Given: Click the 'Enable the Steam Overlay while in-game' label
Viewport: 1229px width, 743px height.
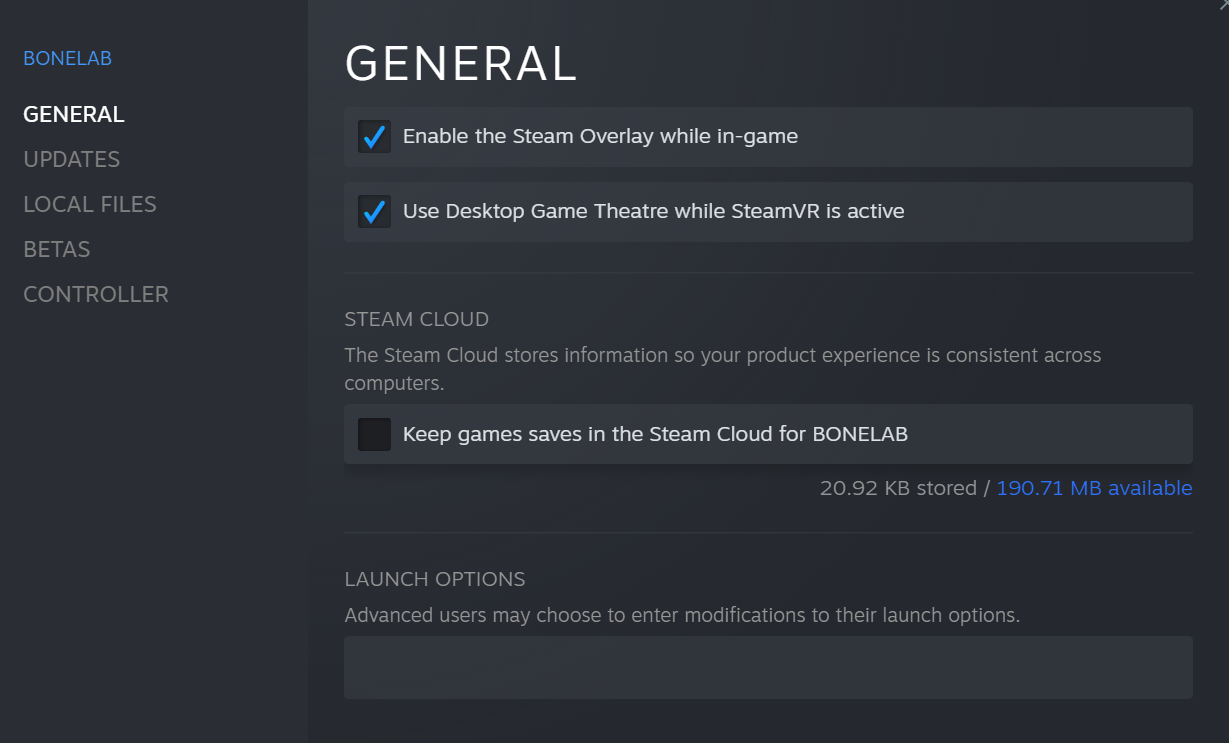Looking at the screenshot, I should [600, 136].
